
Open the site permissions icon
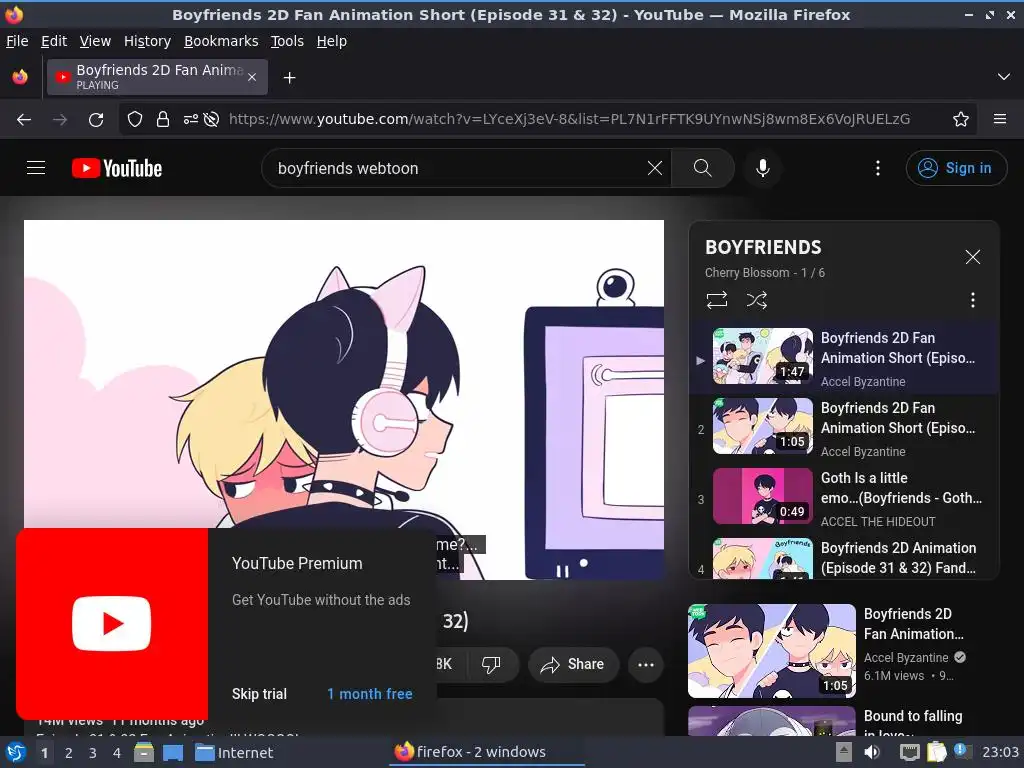(190, 120)
